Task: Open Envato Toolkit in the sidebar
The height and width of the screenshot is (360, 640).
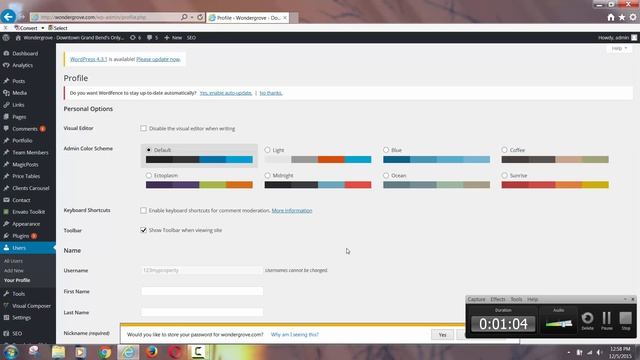Action: point(28,212)
